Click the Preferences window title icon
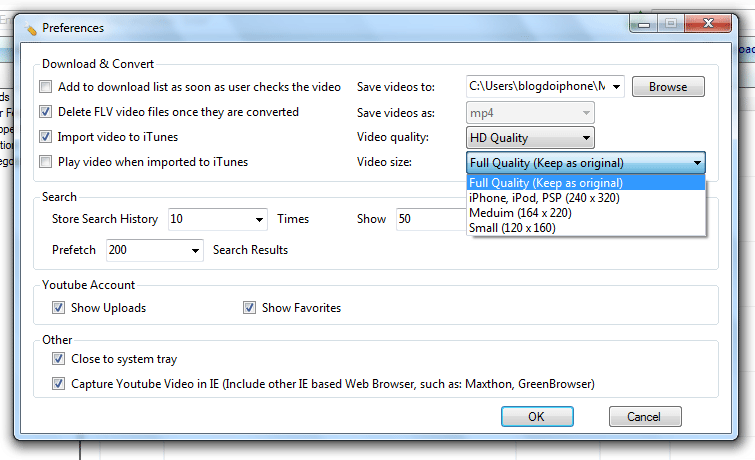 (x=32, y=29)
